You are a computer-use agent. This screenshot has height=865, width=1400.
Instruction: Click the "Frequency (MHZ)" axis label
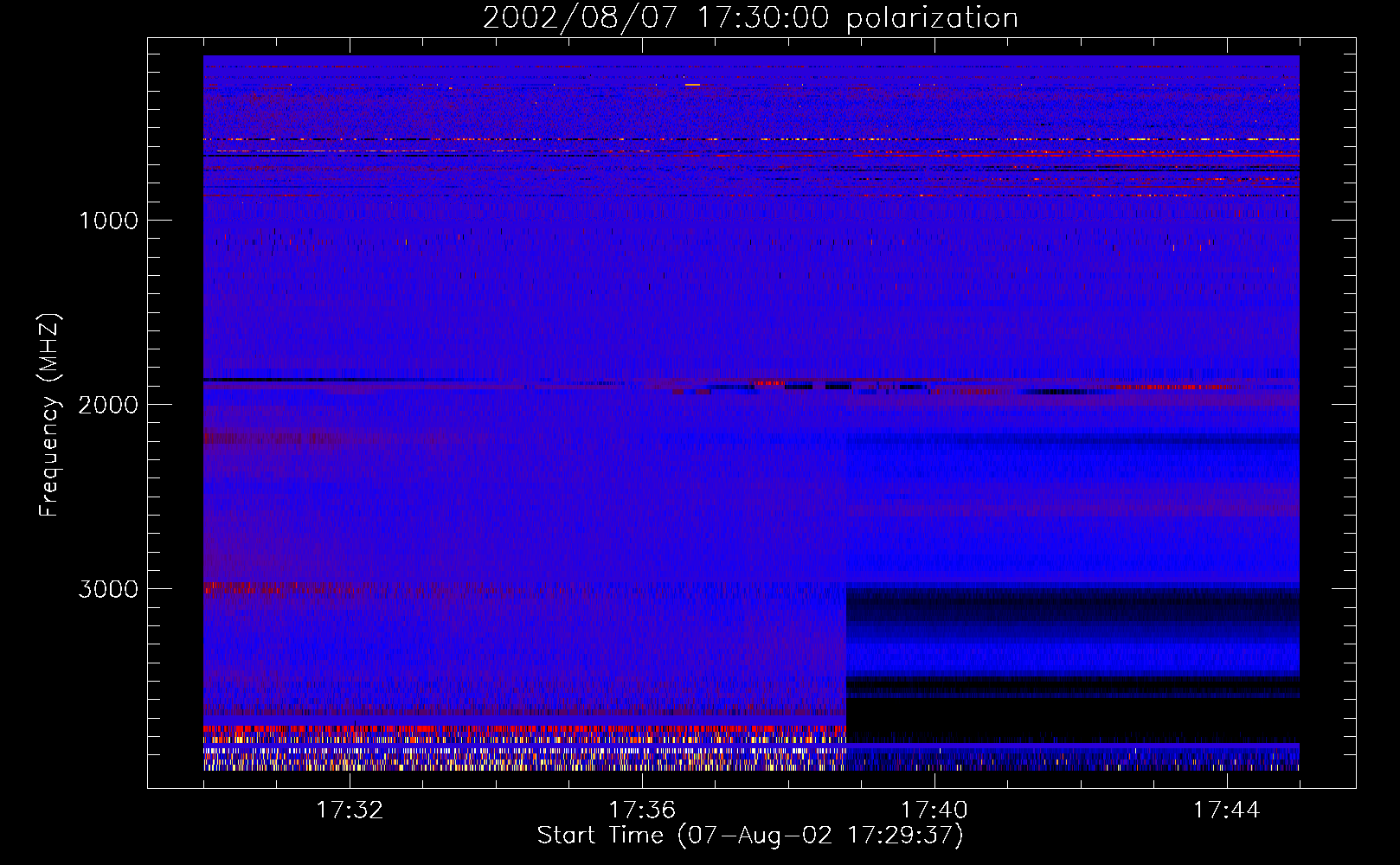(49, 415)
